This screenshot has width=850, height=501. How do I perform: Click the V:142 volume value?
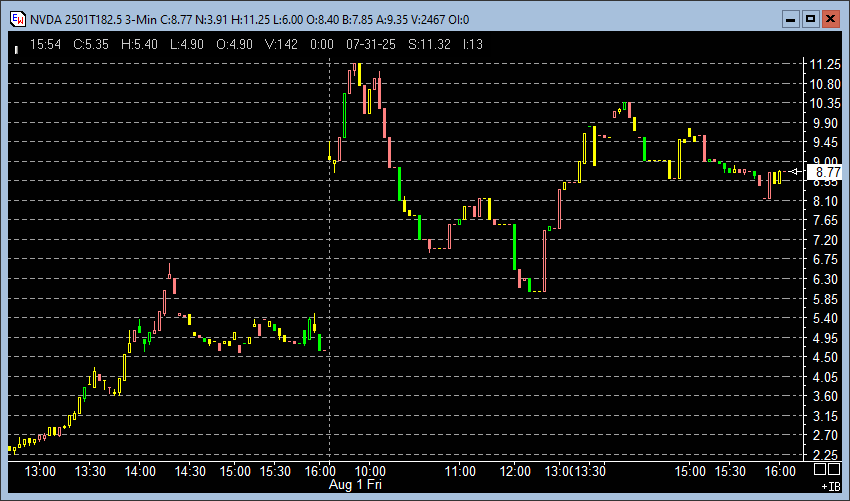(281, 44)
